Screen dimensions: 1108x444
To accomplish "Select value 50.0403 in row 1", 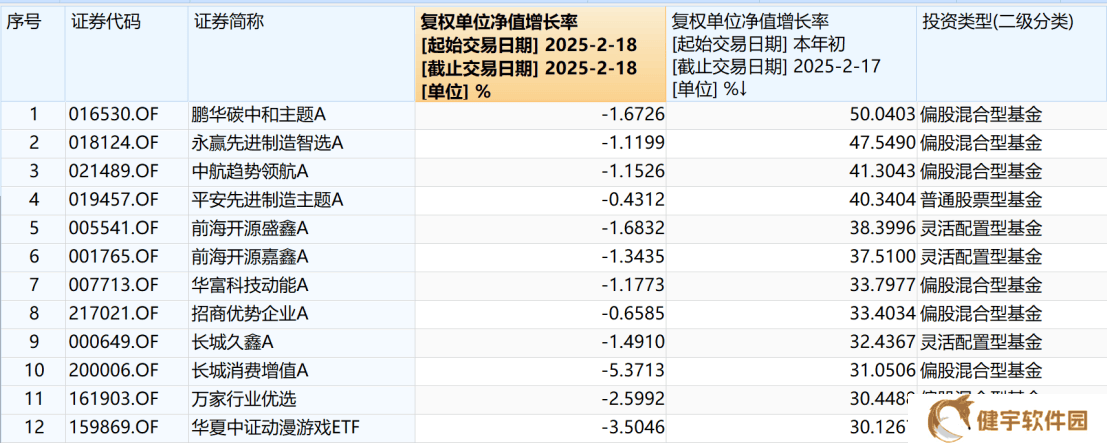I will coord(884,115).
